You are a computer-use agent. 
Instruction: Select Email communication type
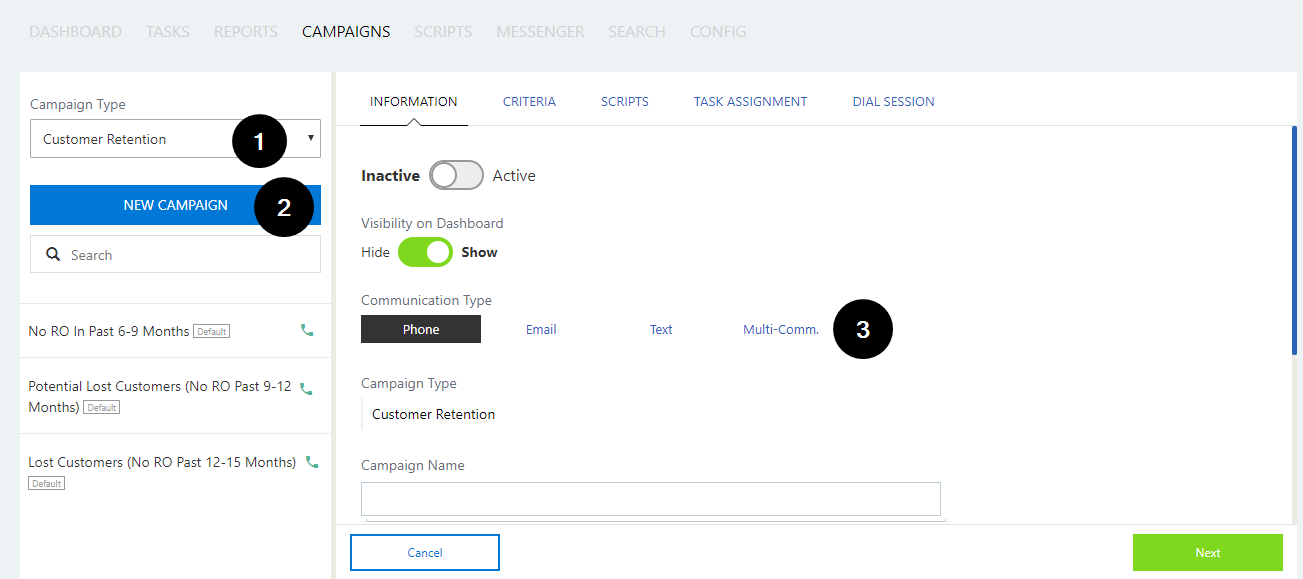point(541,329)
